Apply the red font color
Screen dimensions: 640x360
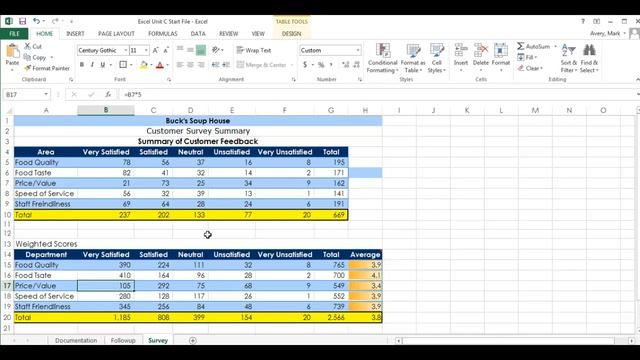[x=160, y=65]
